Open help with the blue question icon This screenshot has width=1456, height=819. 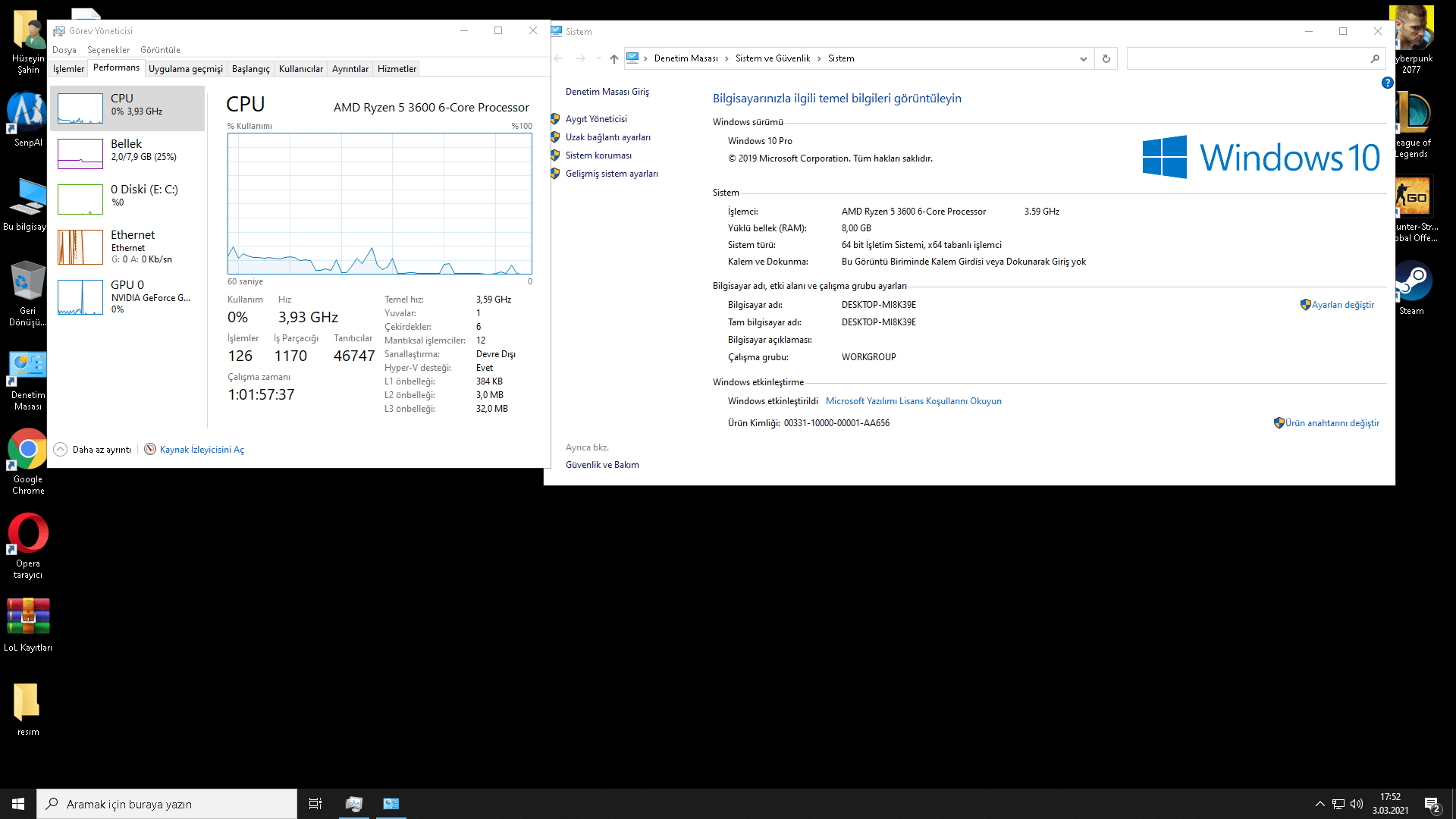[x=1387, y=83]
